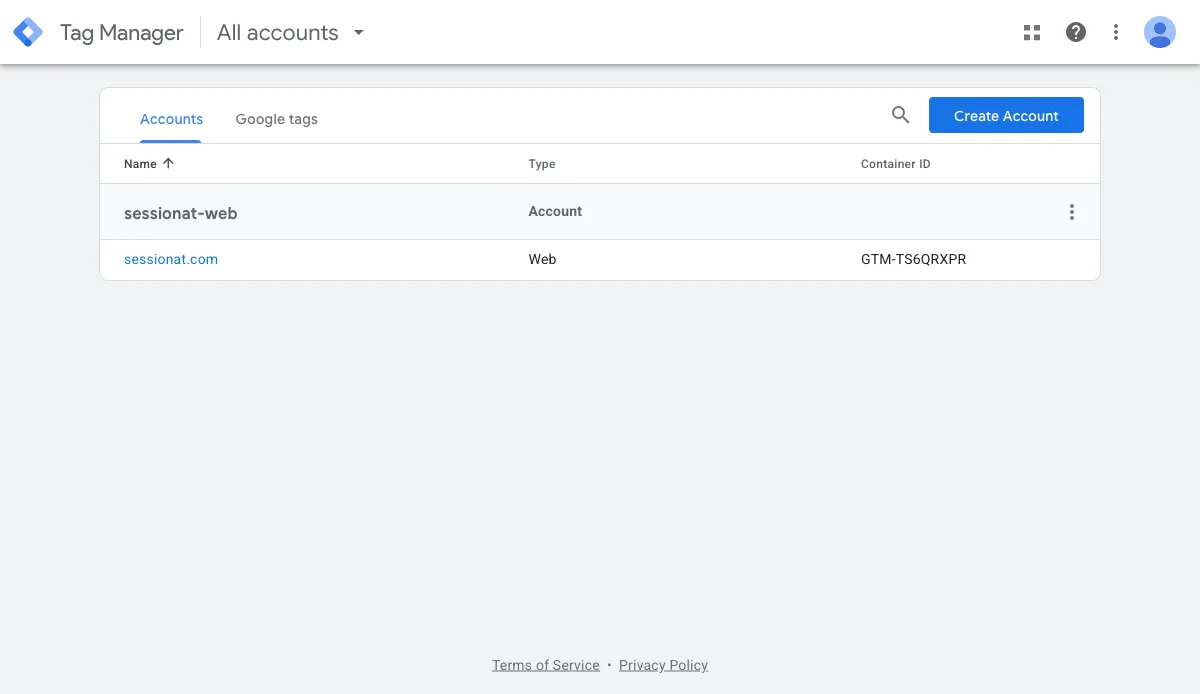This screenshot has height=694, width=1200.
Task: Open the Privacy Policy link
Action: coord(663,665)
